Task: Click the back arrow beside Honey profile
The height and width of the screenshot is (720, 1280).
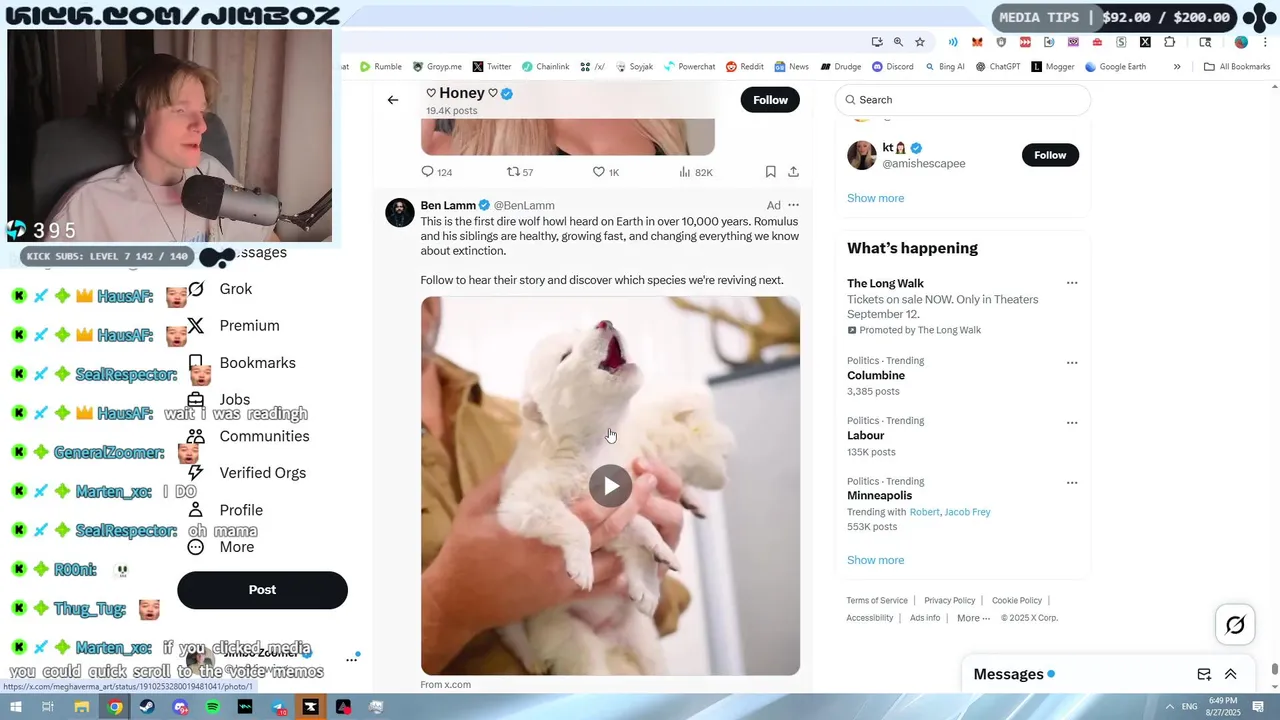Action: (x=393, y=100)
